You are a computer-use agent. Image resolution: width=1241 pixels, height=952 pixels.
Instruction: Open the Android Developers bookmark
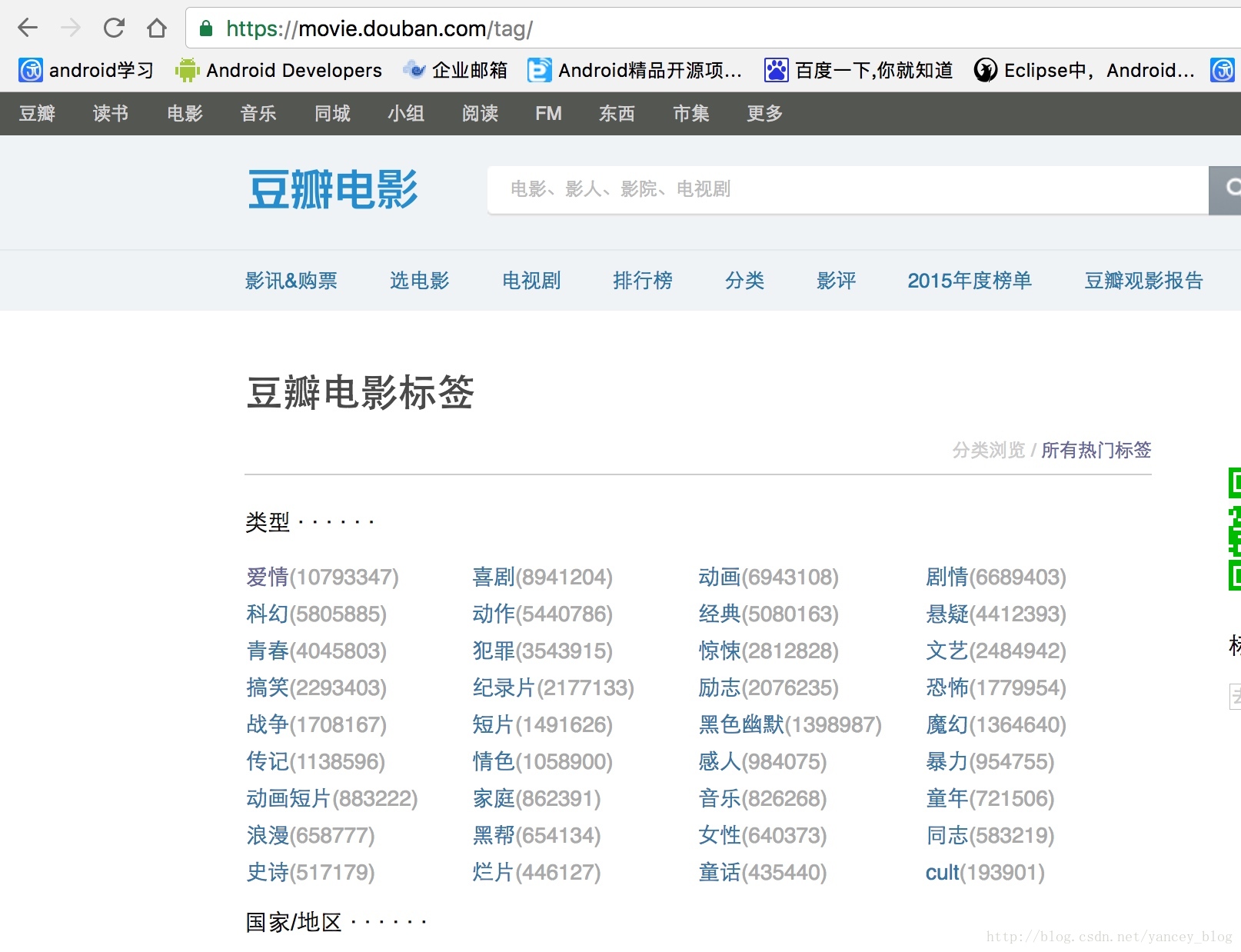point(278,71)
